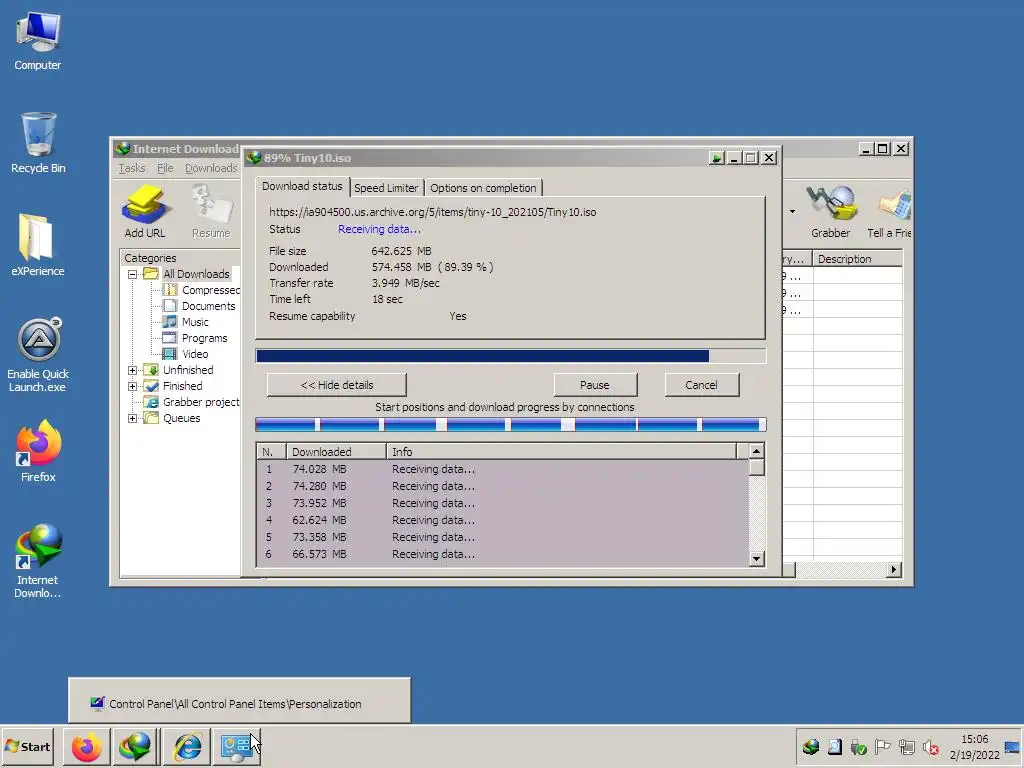Select connection row 4 with 62.624 MB
1024x768 pixels.
click(502, 520)
